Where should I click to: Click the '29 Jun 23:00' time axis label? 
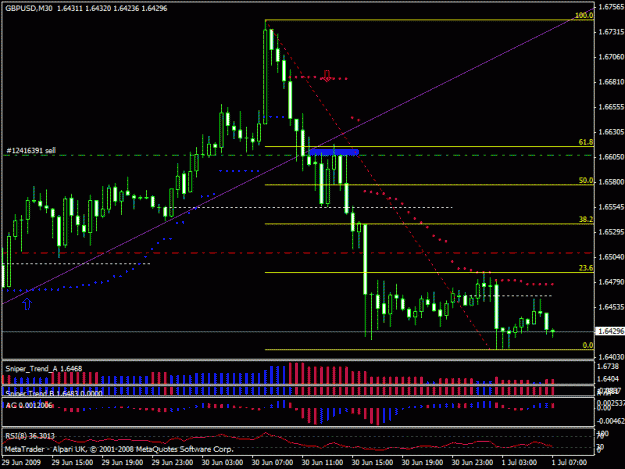click(172, 463)
